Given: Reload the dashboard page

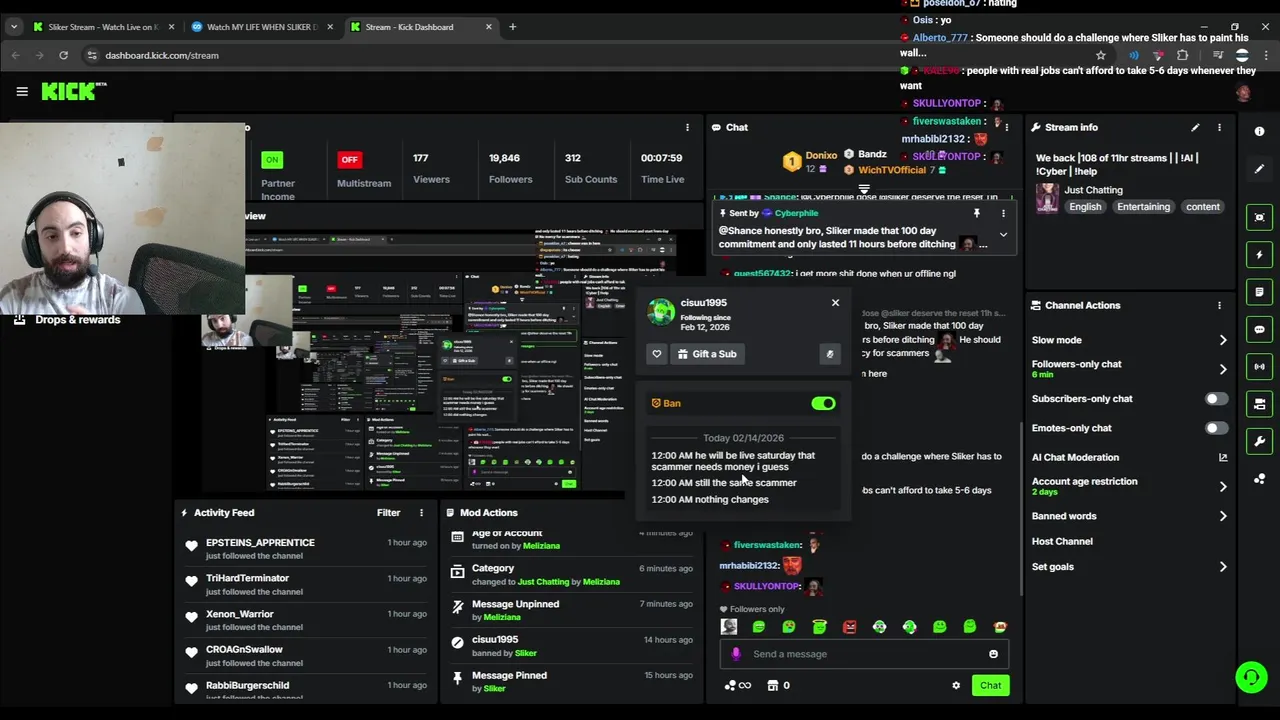Looking at the screenshot, I should click(63, 55).
